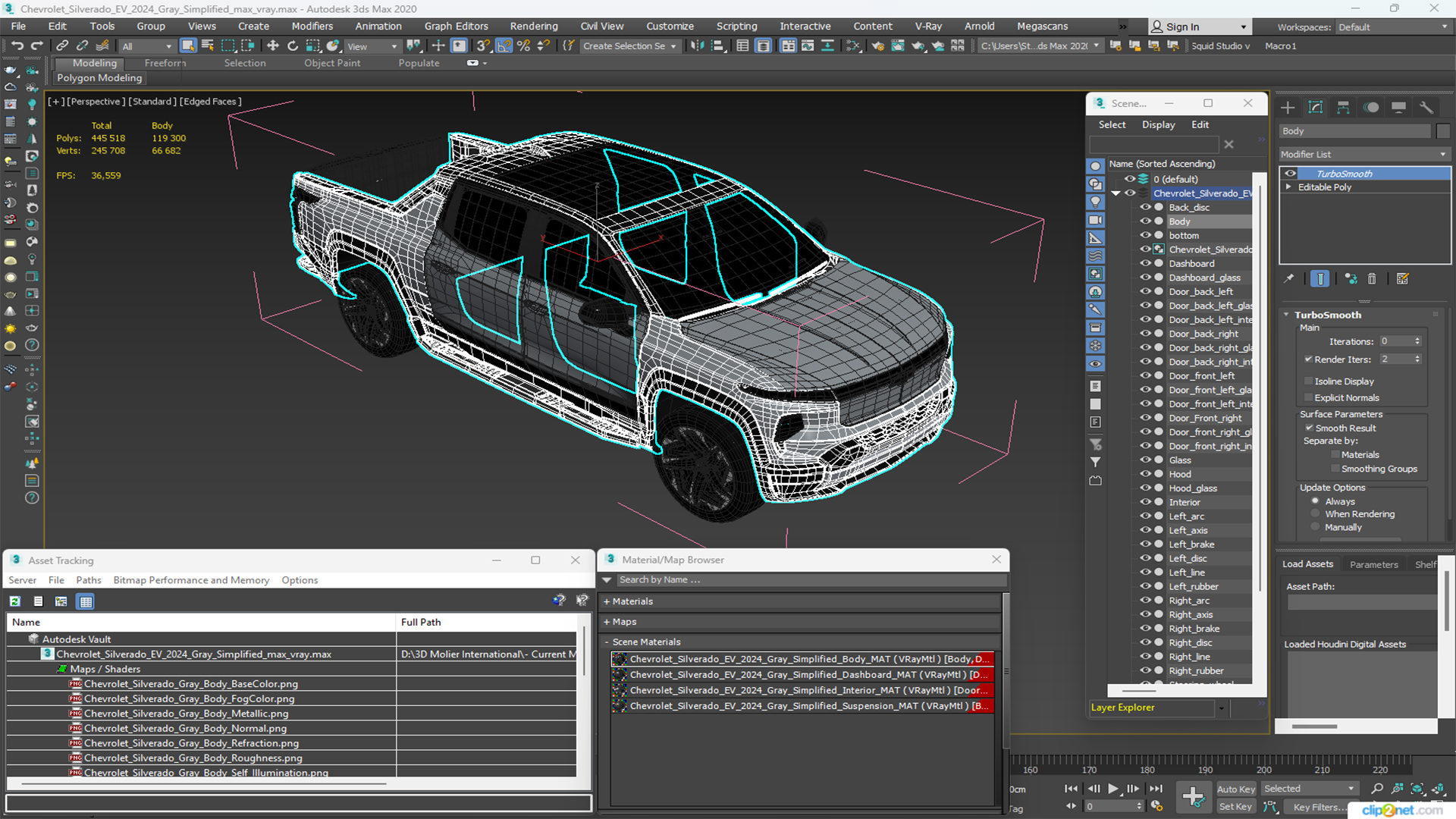The height and width of the screenshot is (819, 1456).
Task: Open the Hierarchy command panel tab
Action: point(1343,108)
